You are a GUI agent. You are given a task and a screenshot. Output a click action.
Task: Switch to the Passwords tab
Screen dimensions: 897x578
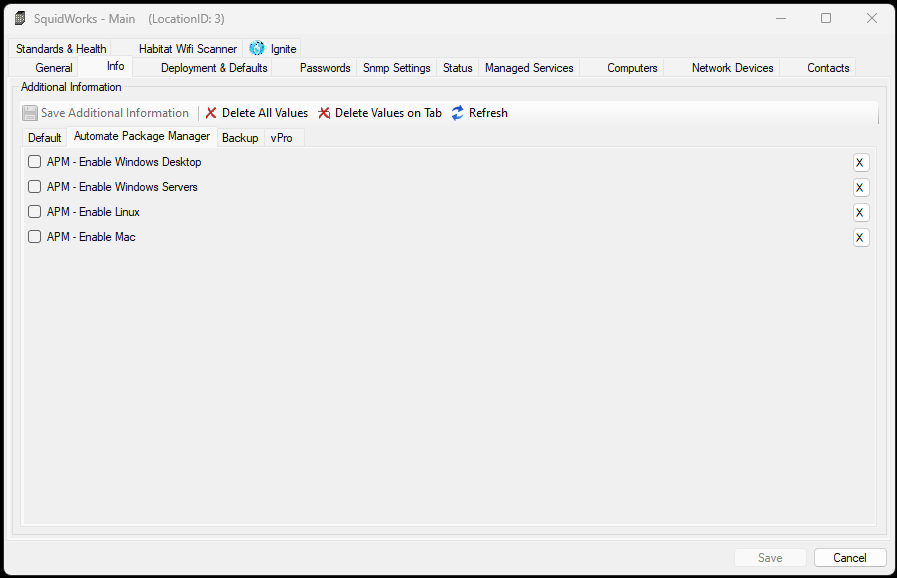(325, 68)
